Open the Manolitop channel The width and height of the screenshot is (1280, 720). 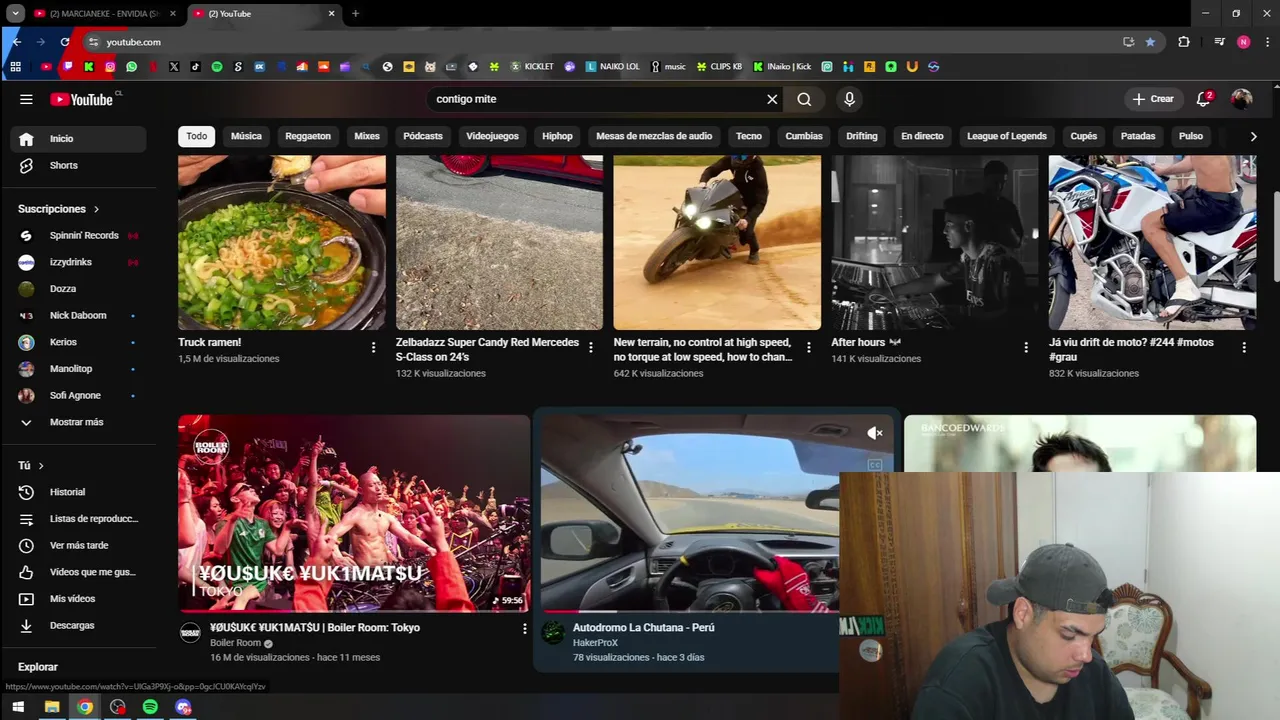(78, 369)
